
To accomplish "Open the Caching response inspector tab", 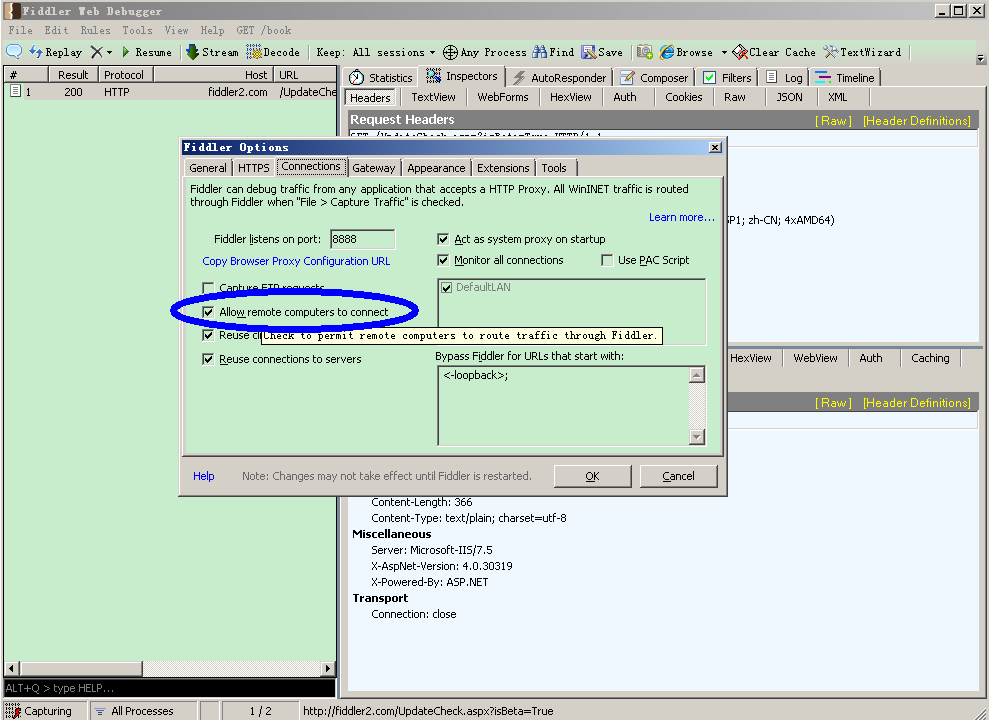I will click(930, 357).
